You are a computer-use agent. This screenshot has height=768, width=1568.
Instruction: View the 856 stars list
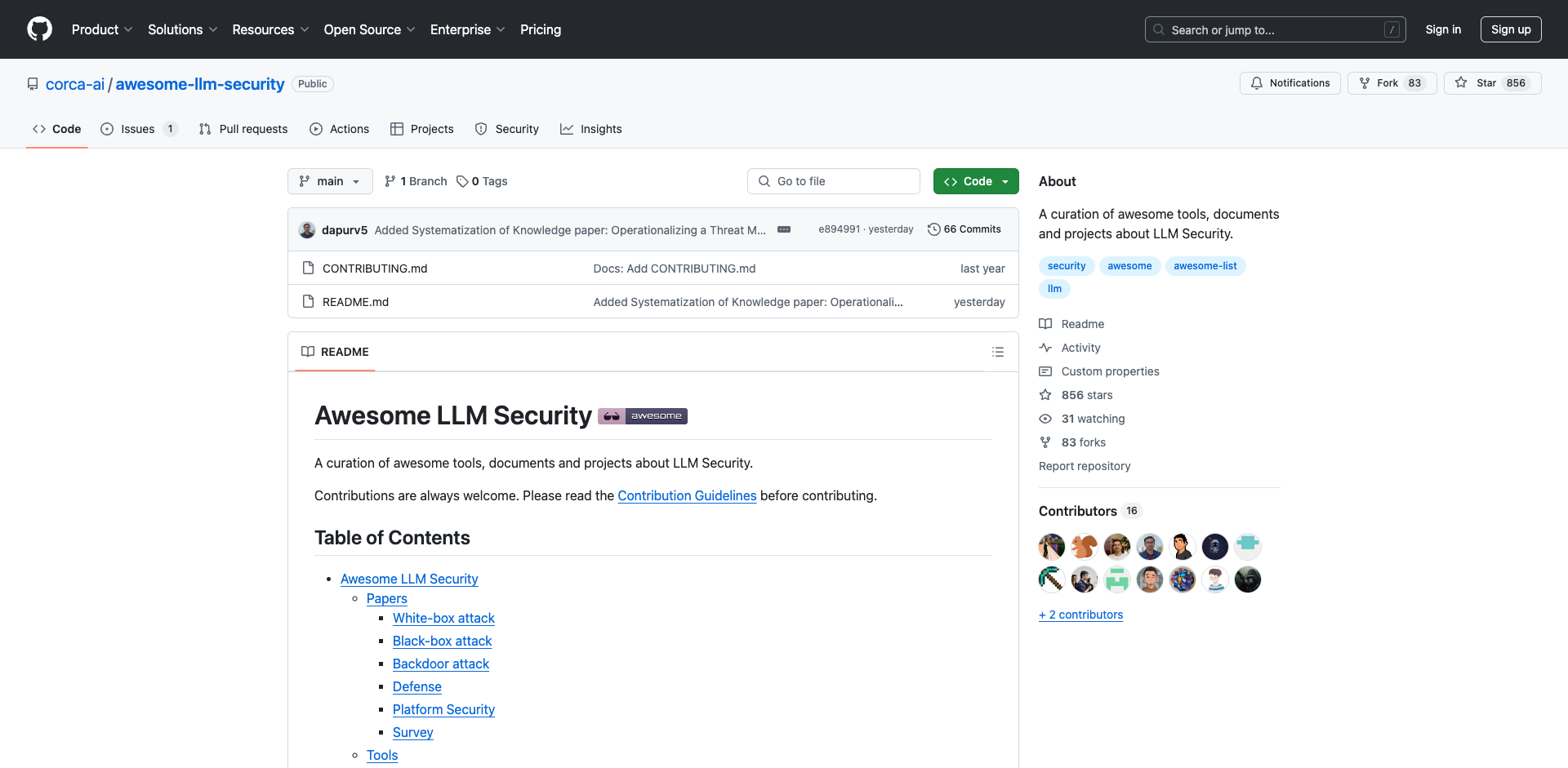click(x=1076, y=395)
